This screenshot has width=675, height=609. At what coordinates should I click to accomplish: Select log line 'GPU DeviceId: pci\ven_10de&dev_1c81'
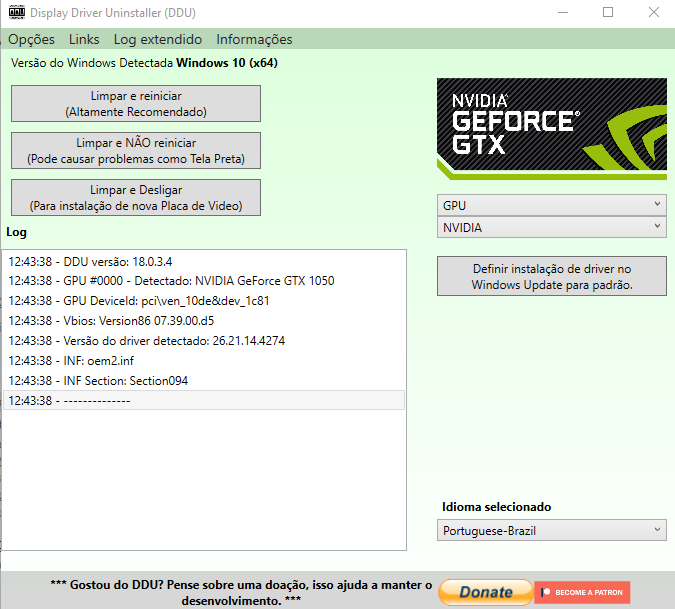(204, 301)
